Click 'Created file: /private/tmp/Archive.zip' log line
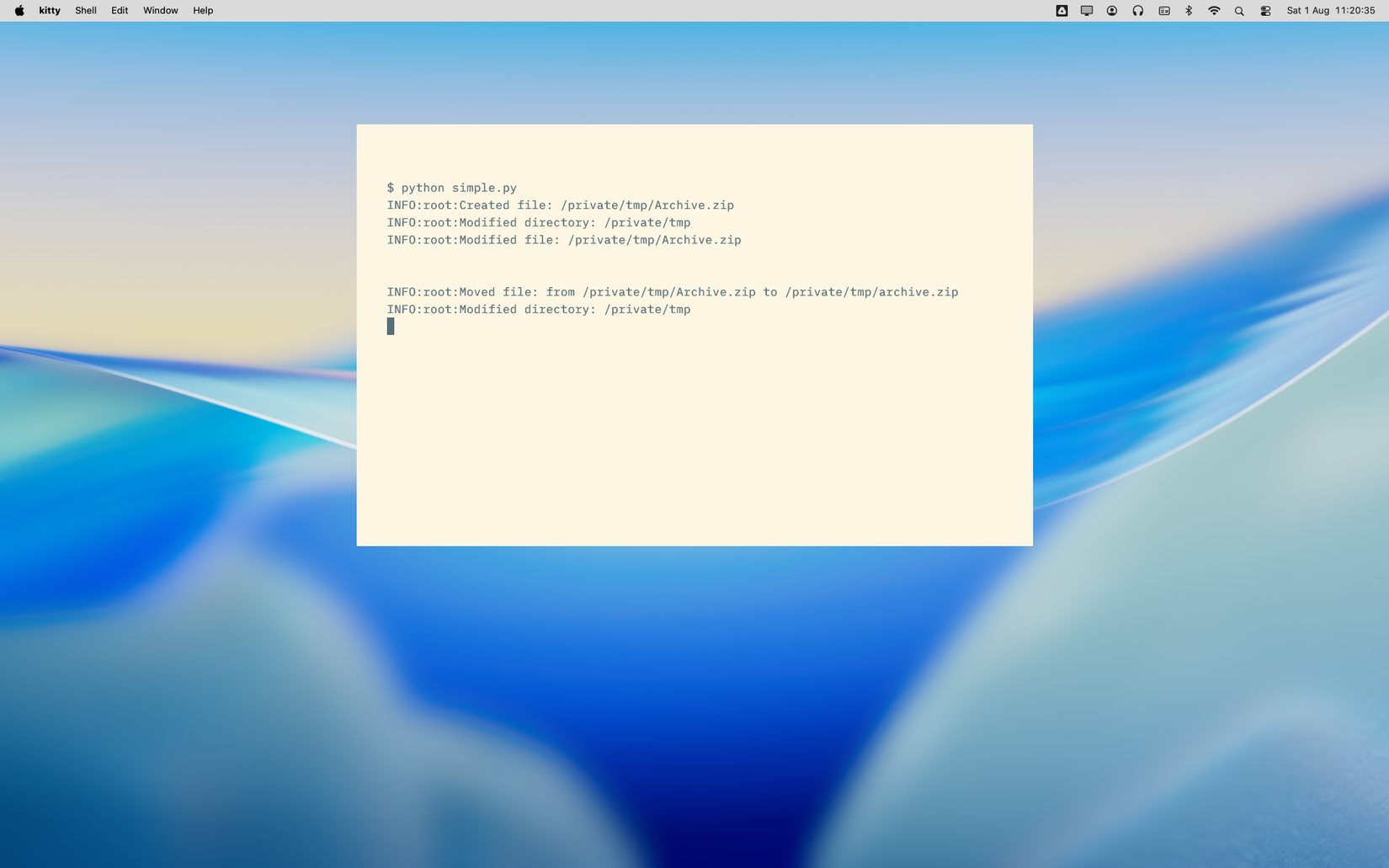This screenshot has height=868, width=1389. click(561, 205)
